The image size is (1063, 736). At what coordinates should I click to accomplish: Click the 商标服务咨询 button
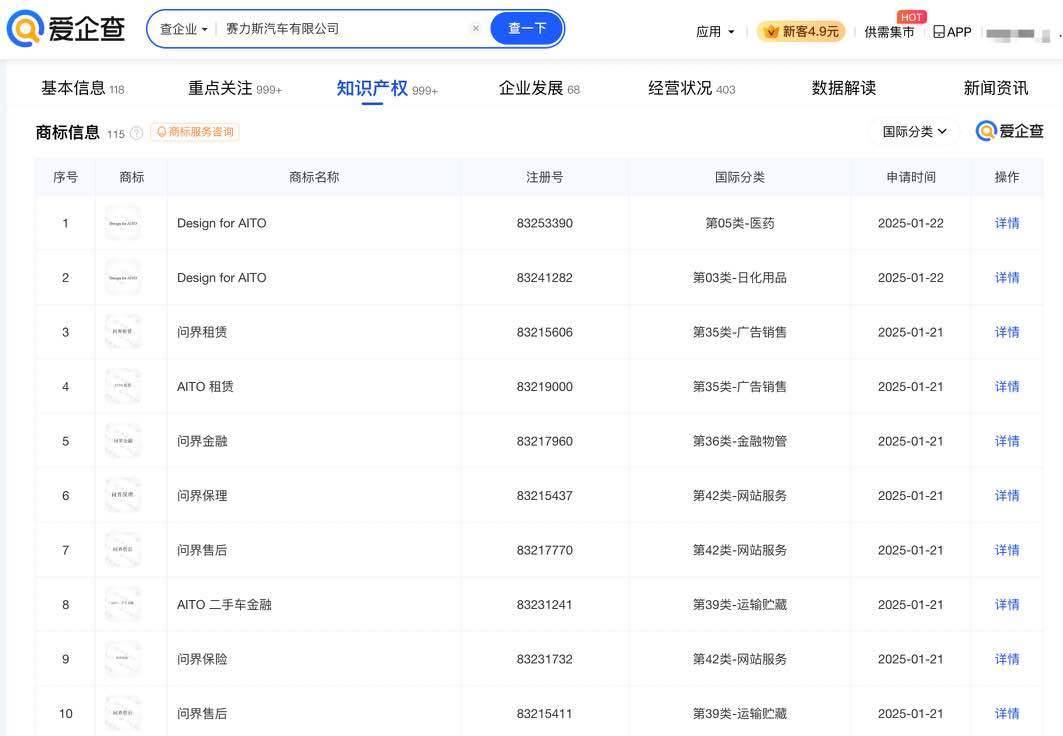pos(195,132)
